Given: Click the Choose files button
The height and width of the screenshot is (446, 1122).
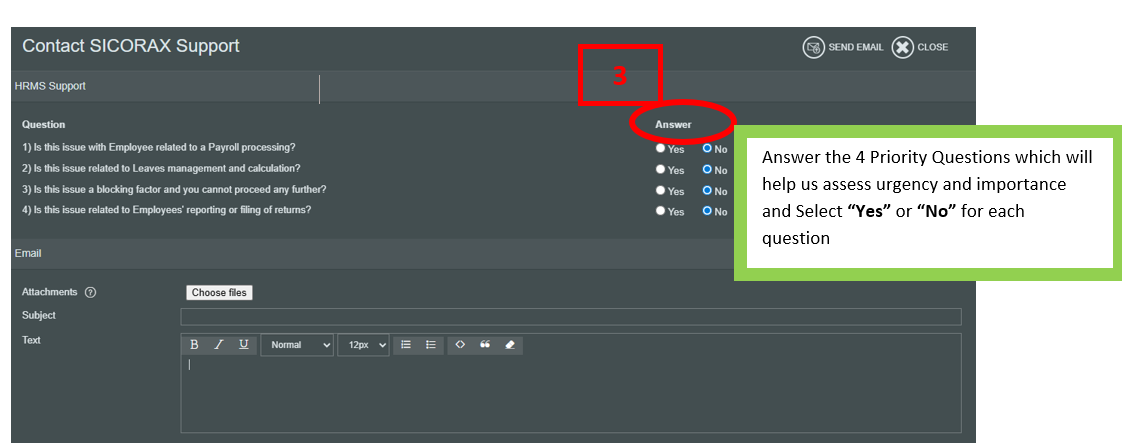Looking at the screenshot, I should point(219,293).
